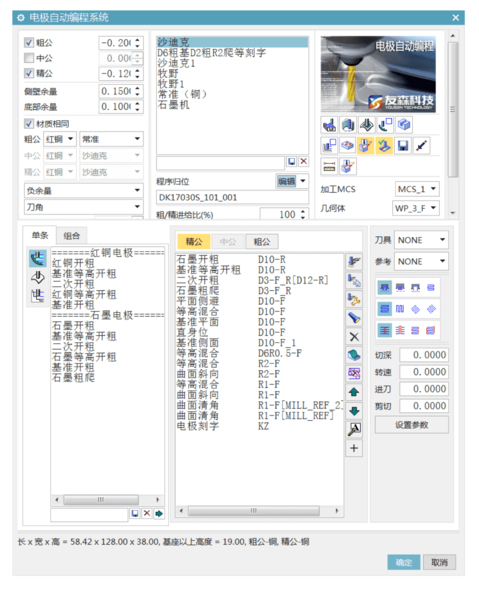This screenshot has width=479, height=600.
Task: Click the blue floppy-disk save icon beside the needle icon
Action: [402, 145]
